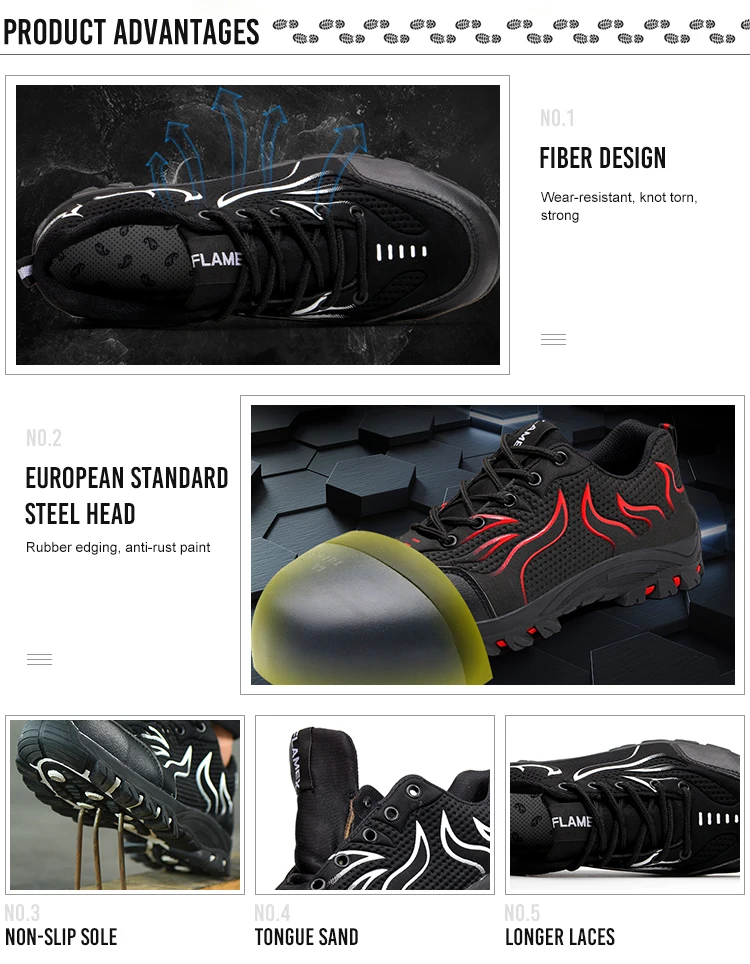Image resolution: width=750 pixels, height=964 pixels.
Task: Click the TONGUE SAND label
Action: point(307,937)
